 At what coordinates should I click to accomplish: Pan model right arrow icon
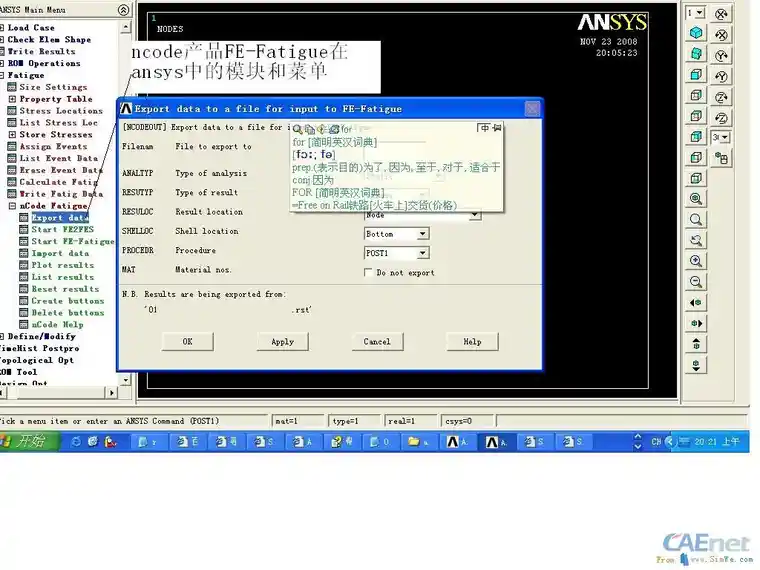point(696,323)
